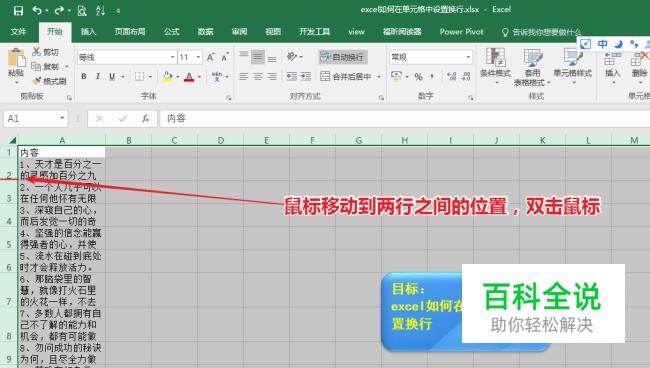Click the insert function fx icon
650x368 pixels.
(x=146, y=119)
